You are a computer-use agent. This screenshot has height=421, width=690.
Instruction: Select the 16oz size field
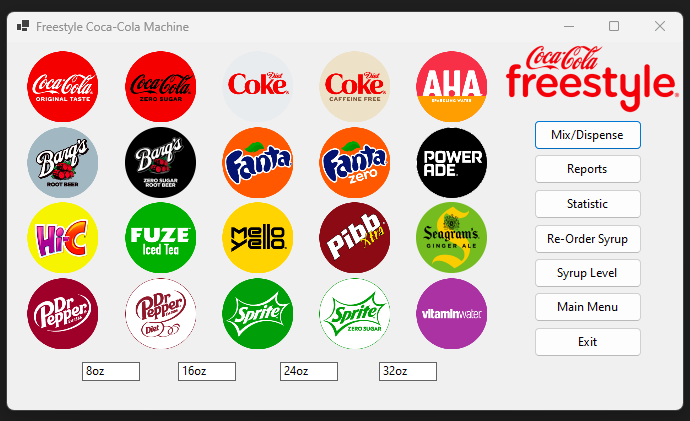click(x=207, y=371)
